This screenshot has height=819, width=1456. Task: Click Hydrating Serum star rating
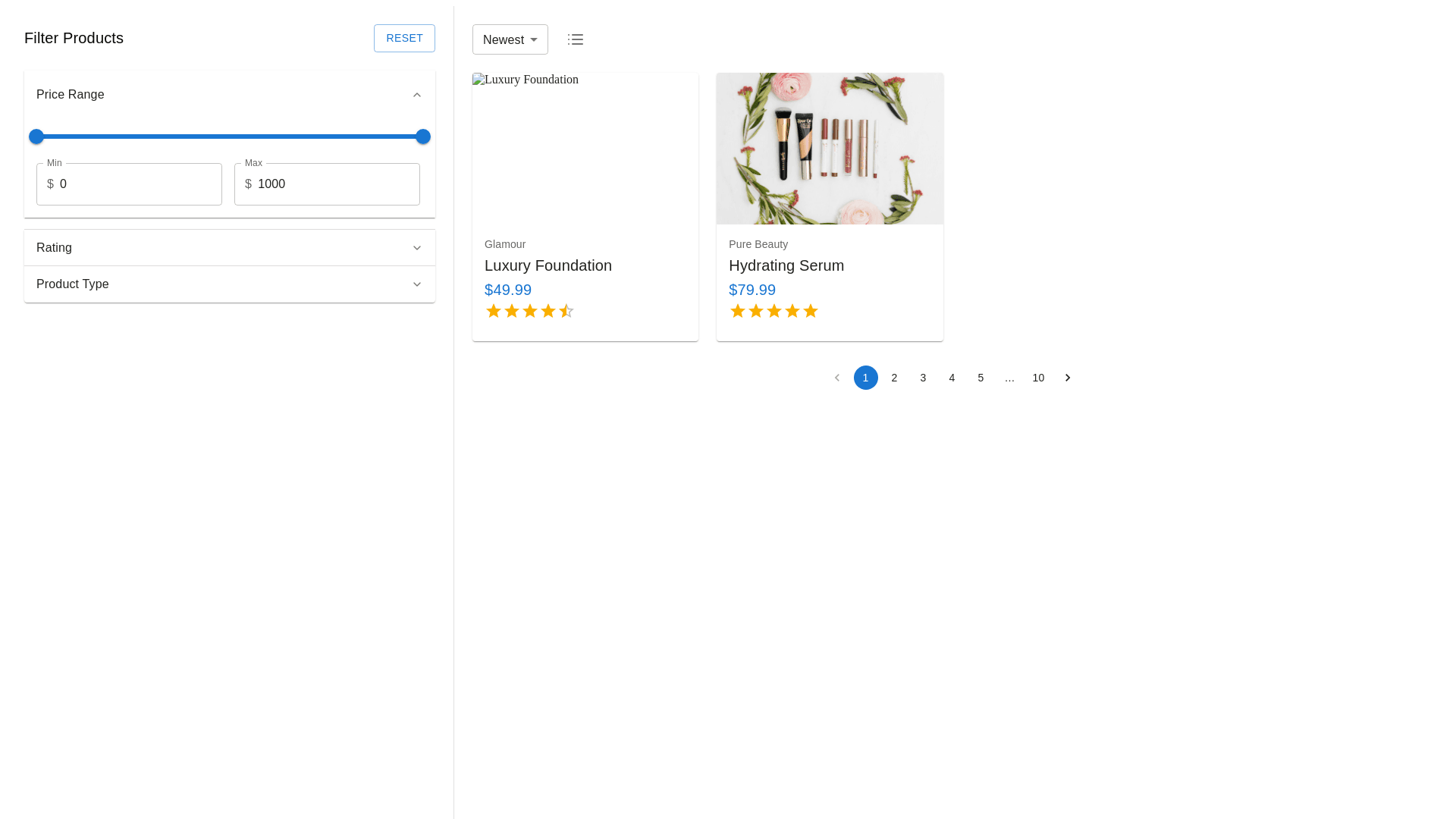773,311
